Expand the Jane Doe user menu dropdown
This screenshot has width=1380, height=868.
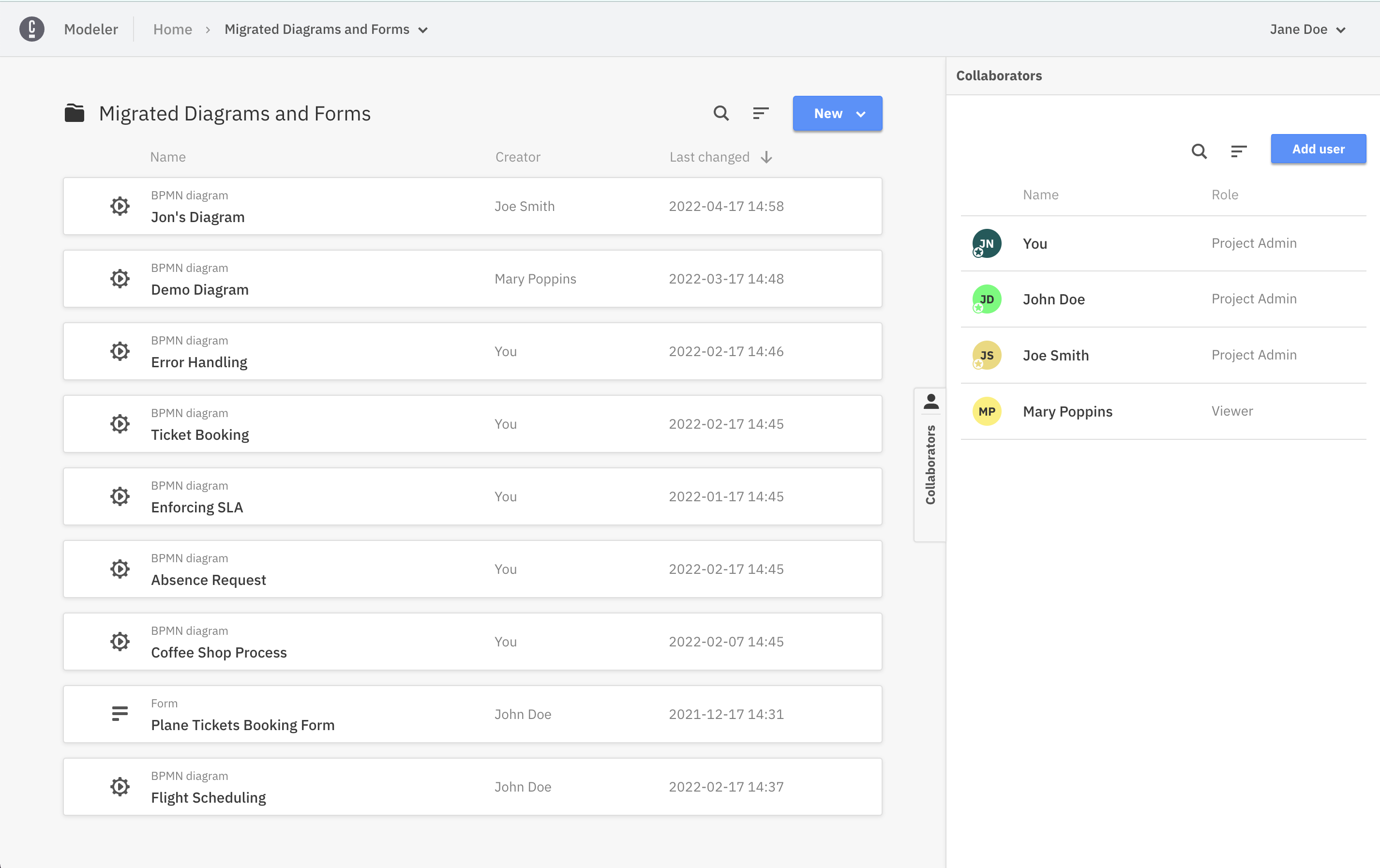1307,28
